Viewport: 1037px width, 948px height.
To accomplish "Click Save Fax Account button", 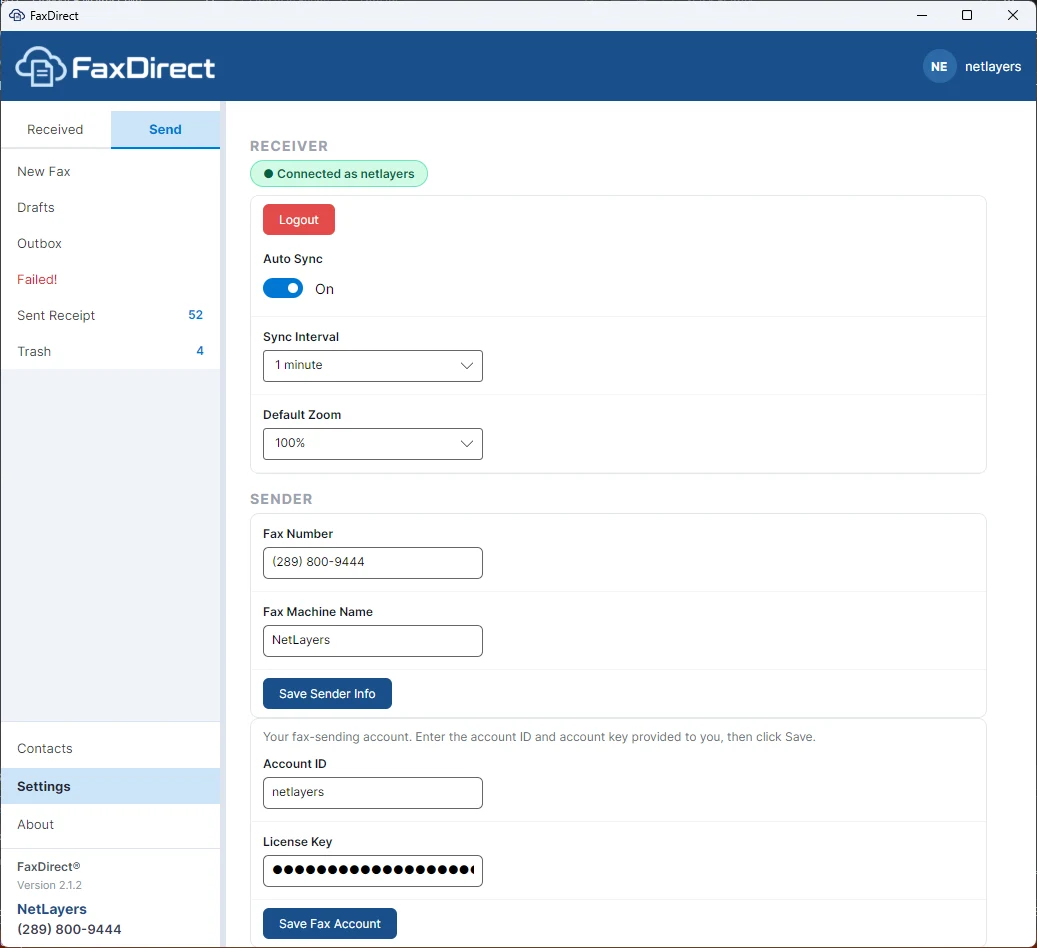I will click(330, 924).
